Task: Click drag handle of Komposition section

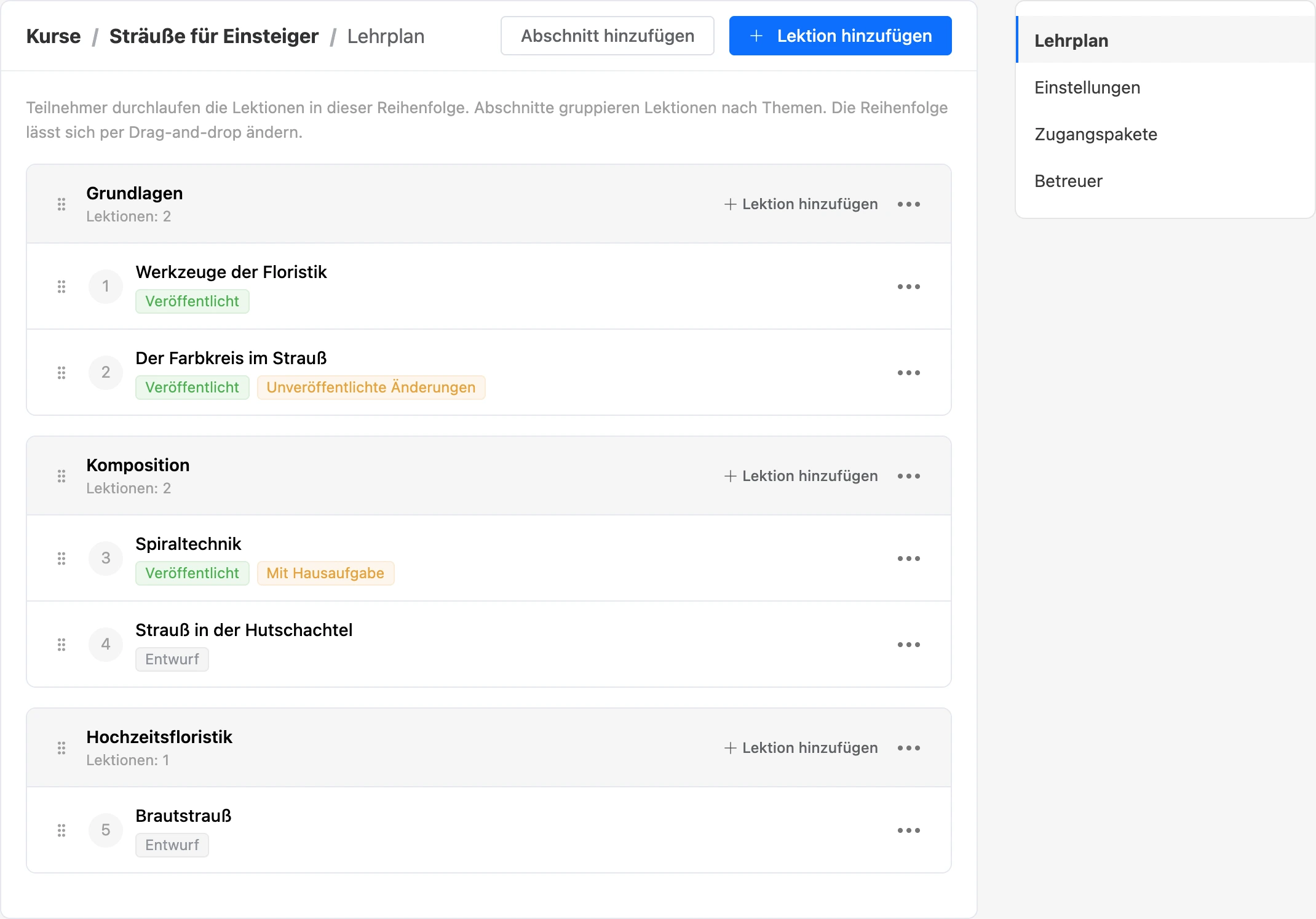Action: coord(61,476)
